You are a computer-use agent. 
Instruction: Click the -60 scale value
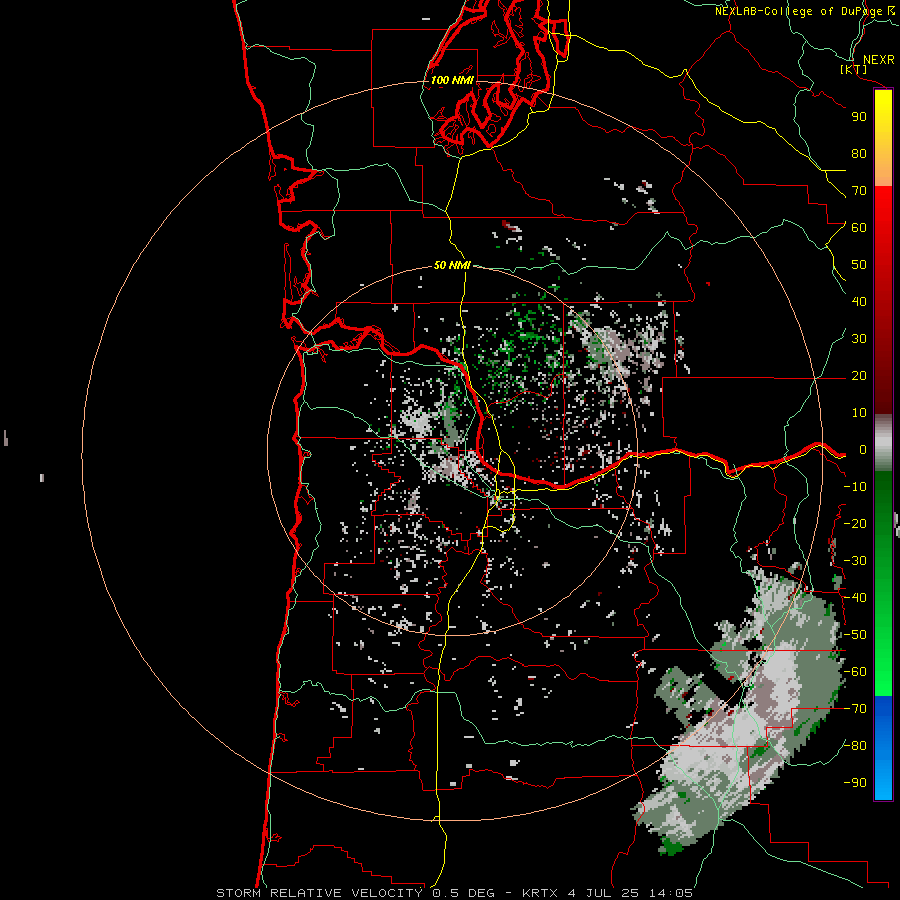tap(855, 672)
